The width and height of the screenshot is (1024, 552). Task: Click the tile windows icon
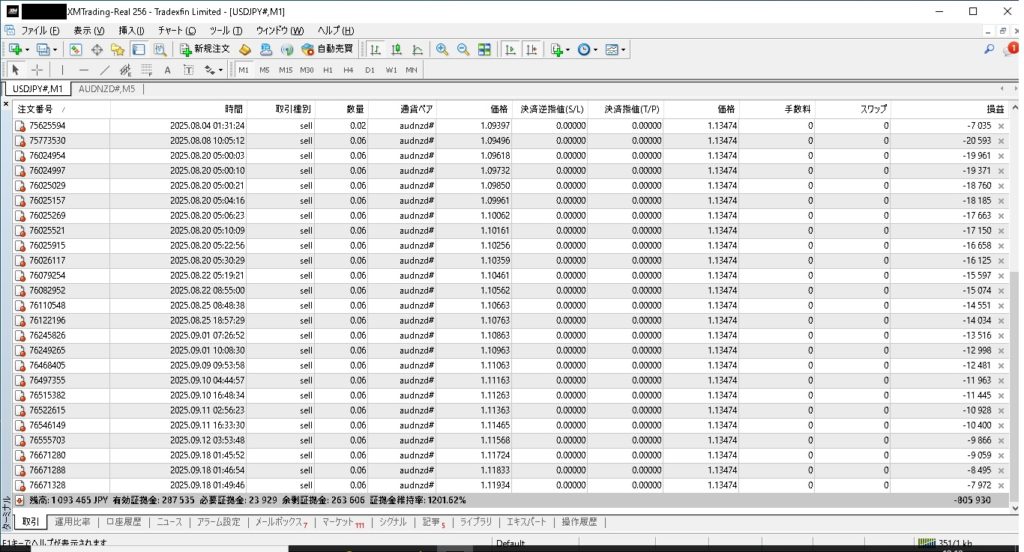click(484, 49)
